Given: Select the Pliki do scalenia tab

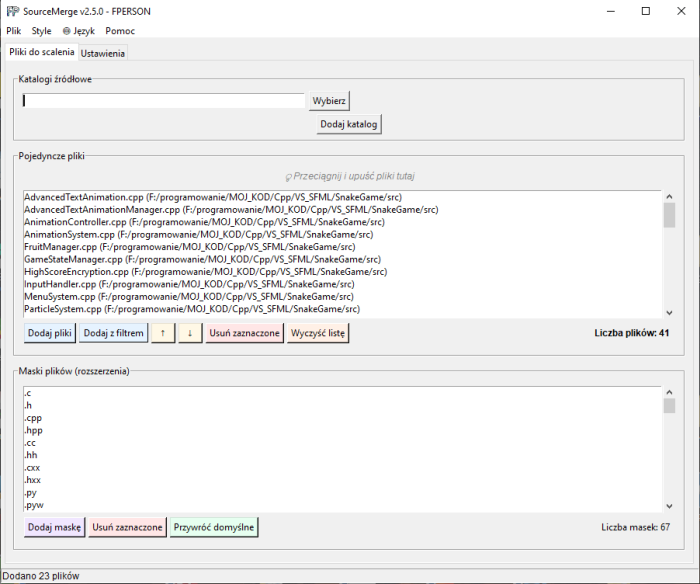Looking at the screenshot, I should tap(41, 52).
